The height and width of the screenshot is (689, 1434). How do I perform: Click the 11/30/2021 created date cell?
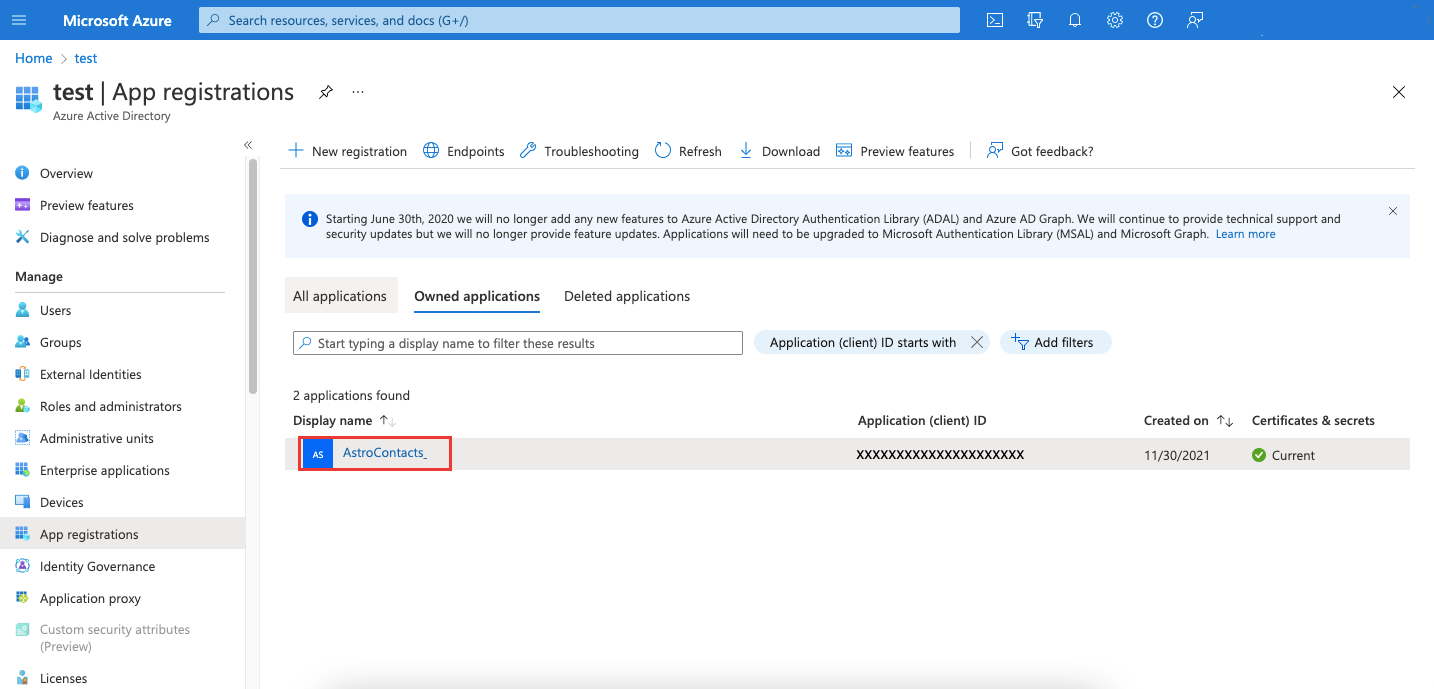point(1177,455)
